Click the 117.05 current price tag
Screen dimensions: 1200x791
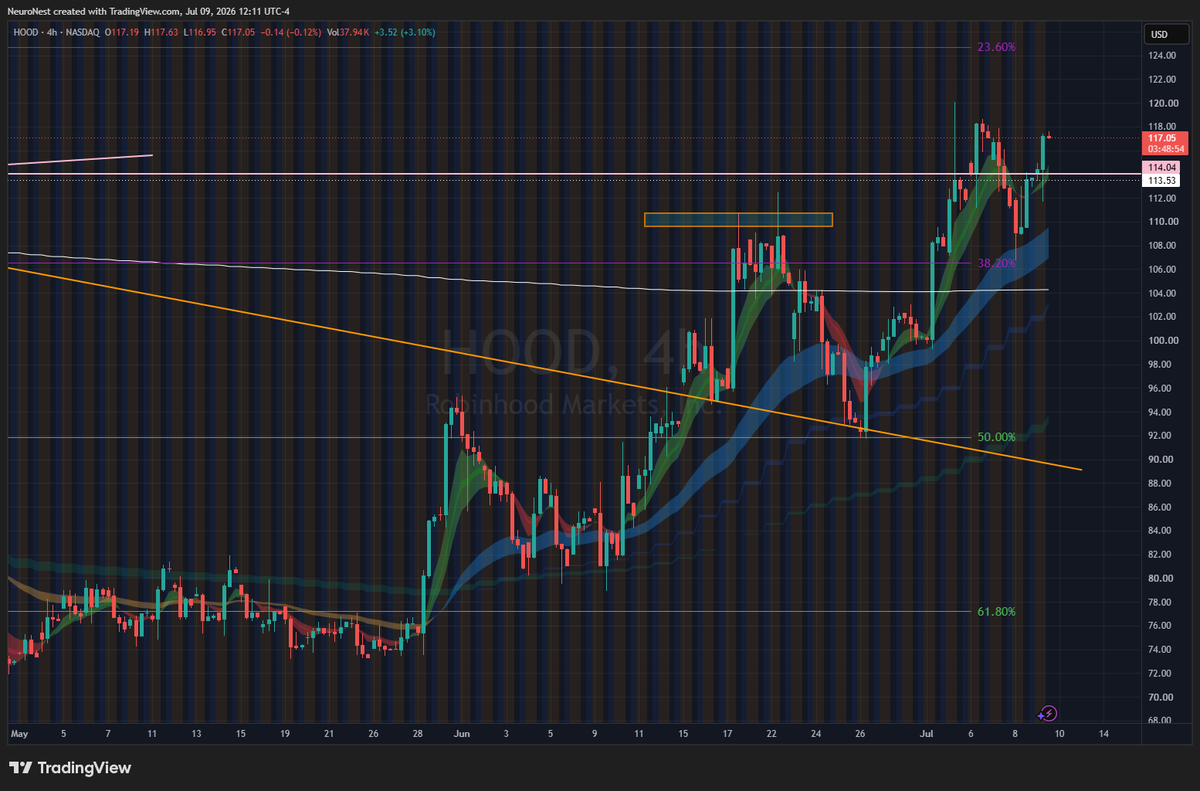(1160, 137)
